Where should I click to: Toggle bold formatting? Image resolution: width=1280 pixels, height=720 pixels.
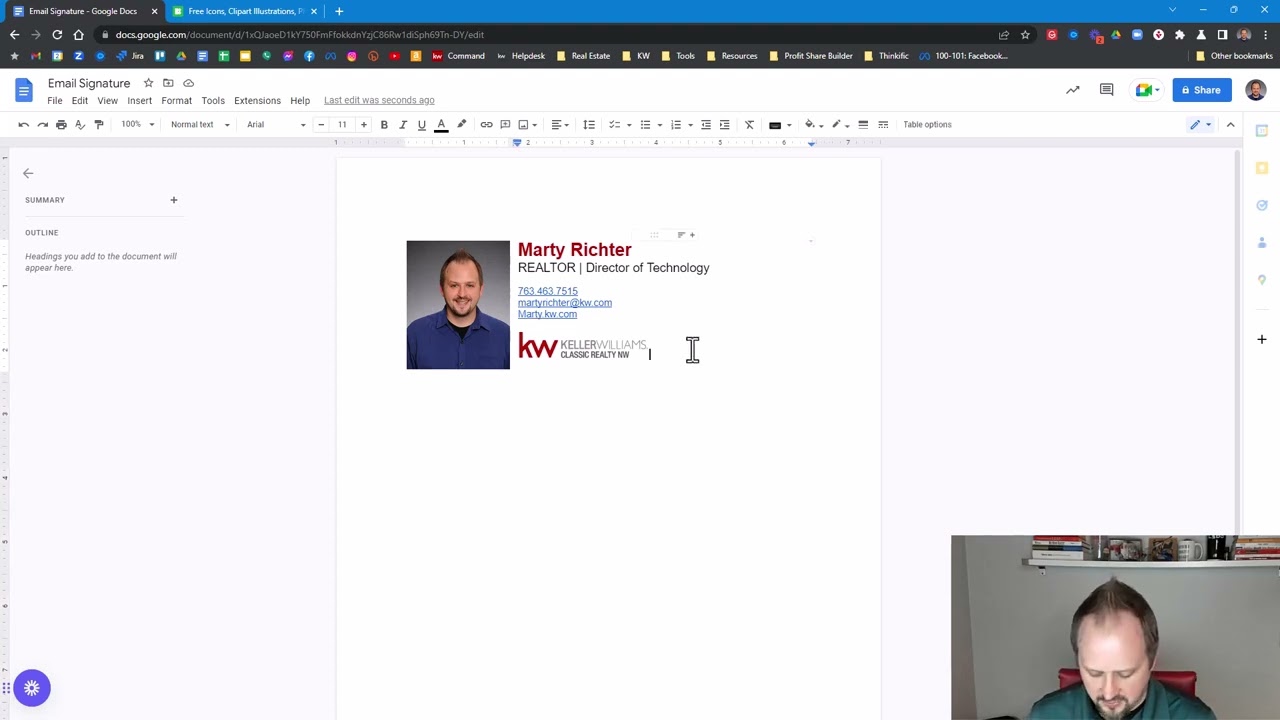tap(384, 124)
